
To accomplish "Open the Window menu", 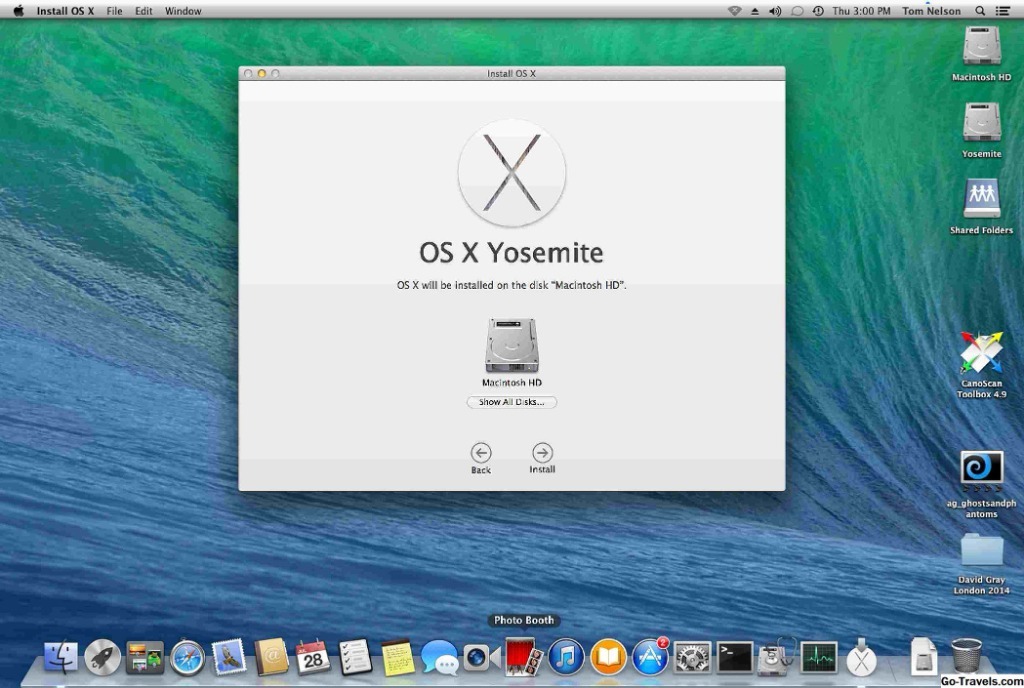I will (x=183, y=11).
